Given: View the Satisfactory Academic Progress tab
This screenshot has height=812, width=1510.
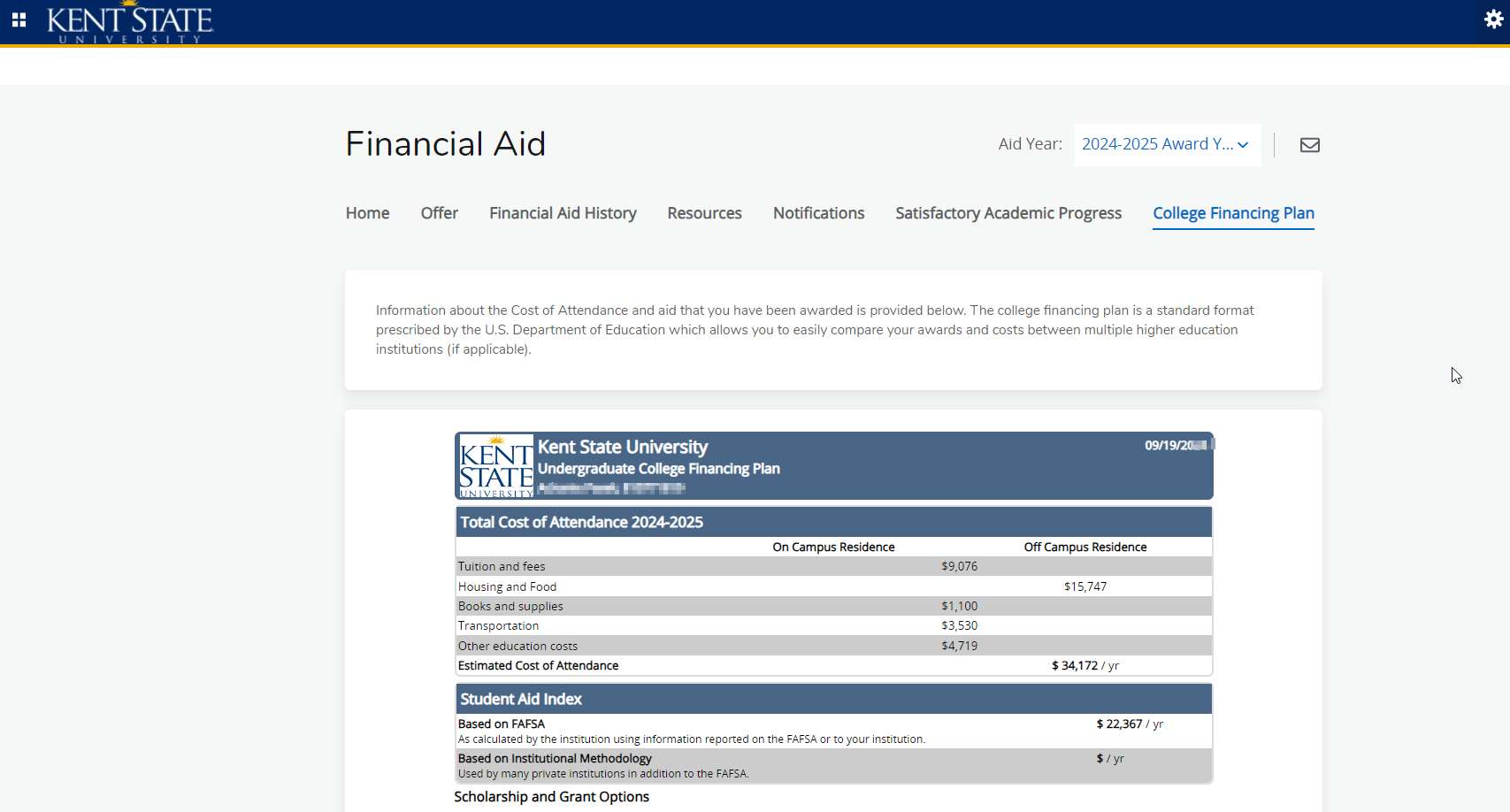Looking at the screenshot, I should point(1008,213).
